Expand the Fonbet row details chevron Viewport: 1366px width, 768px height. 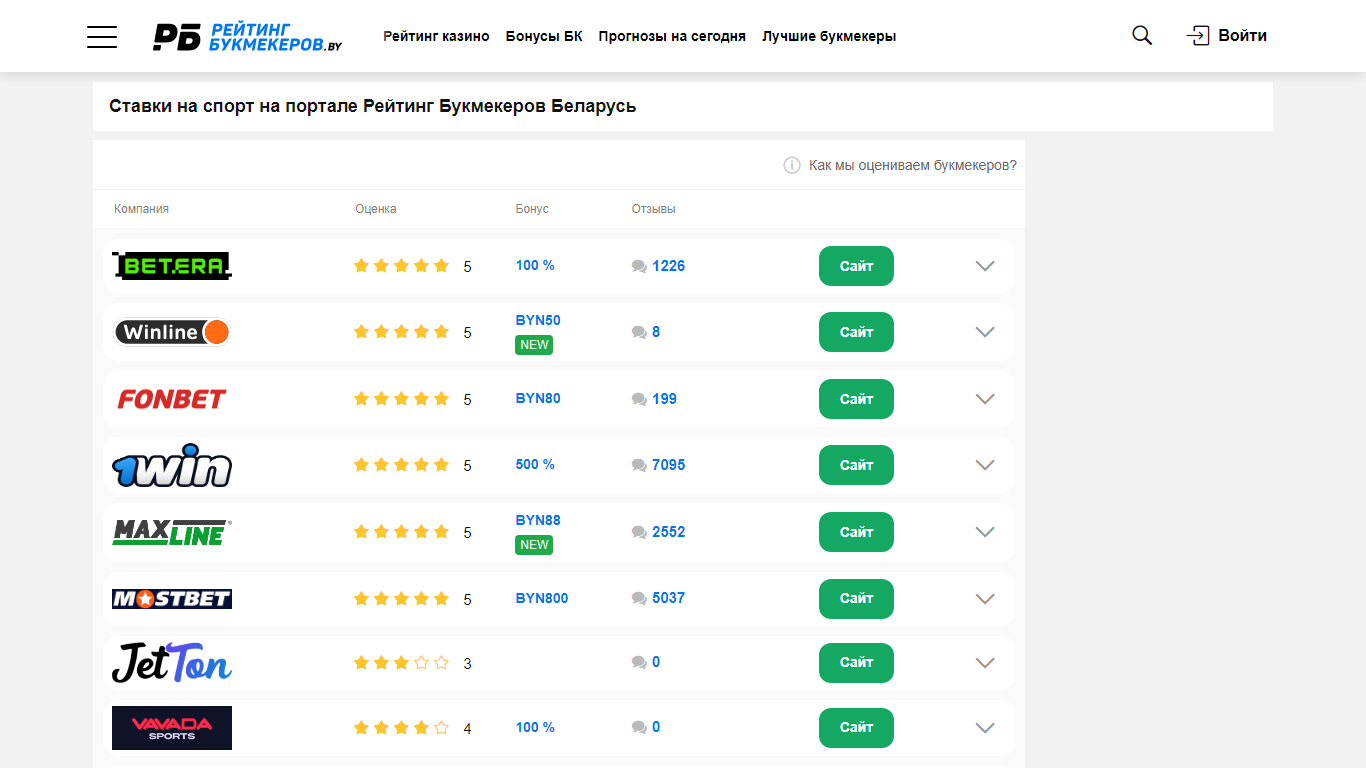985,399
